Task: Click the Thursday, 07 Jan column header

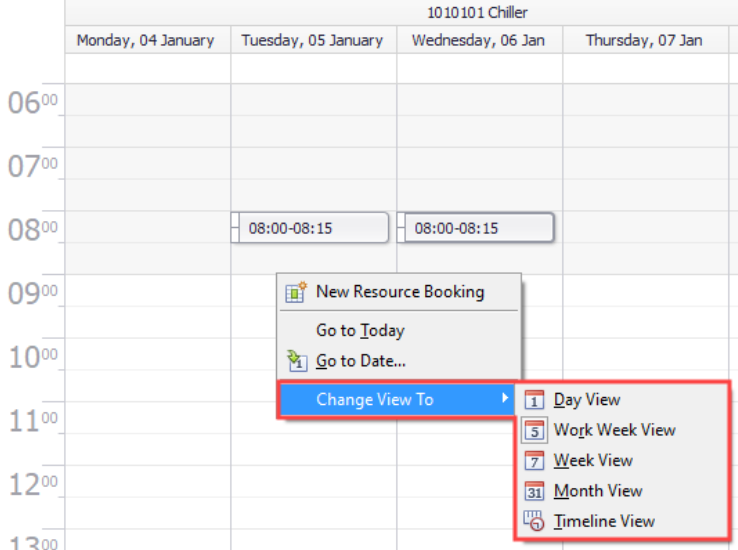Action: point(644,40)
